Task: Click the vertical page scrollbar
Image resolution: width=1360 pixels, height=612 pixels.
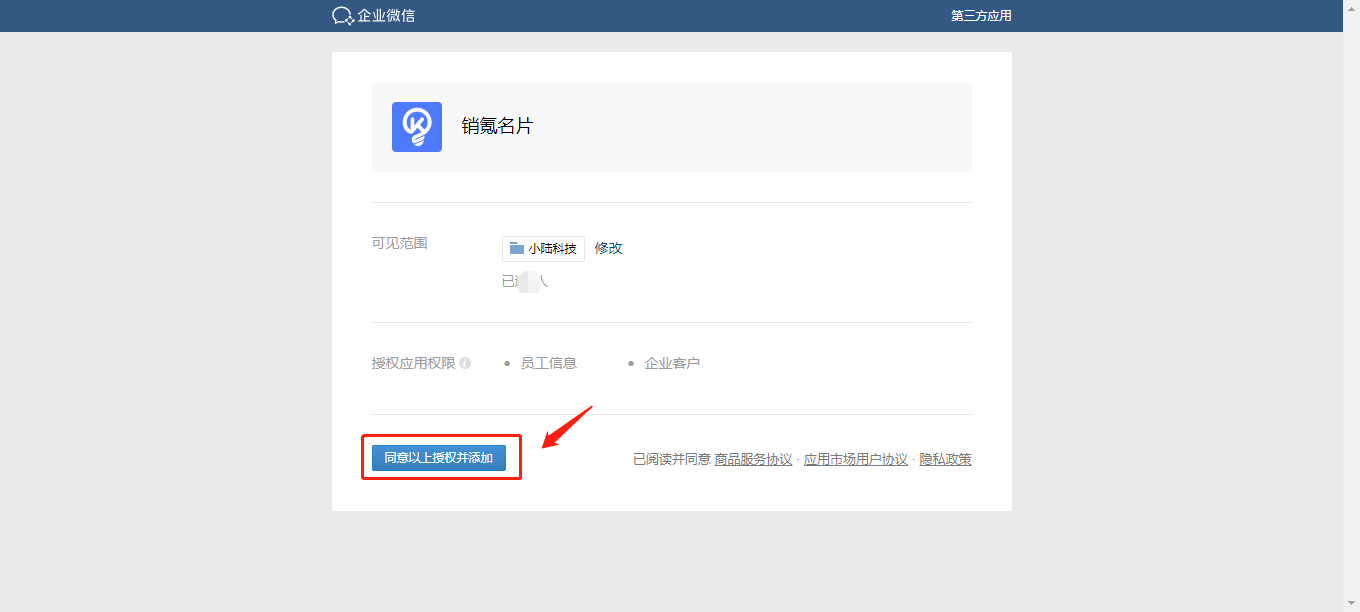Action: click(x=1351, y=306)
